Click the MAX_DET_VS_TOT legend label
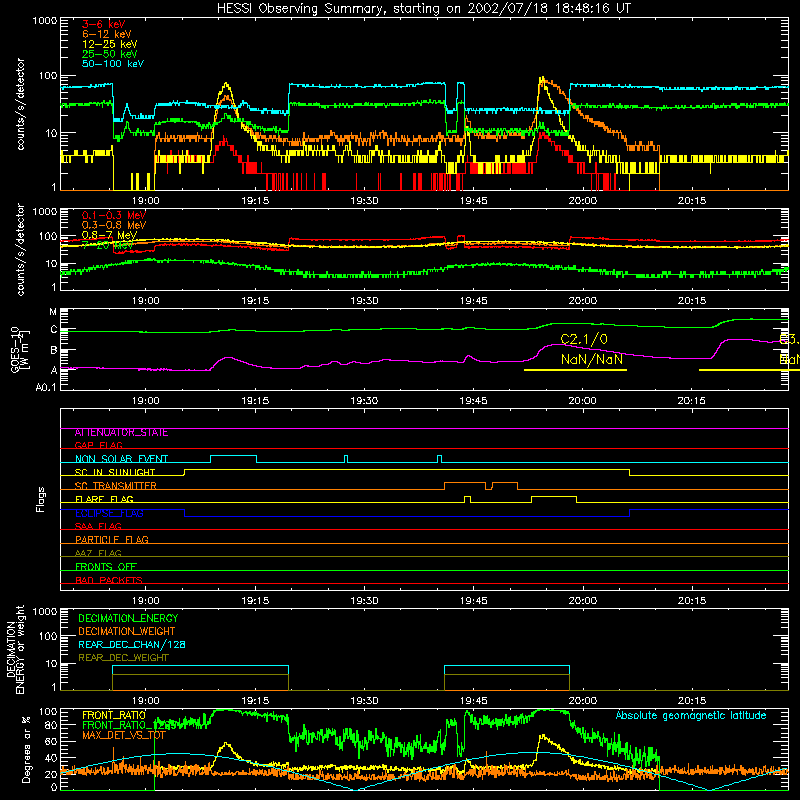This screenshot has height=800, width=800. click(124, 735)
